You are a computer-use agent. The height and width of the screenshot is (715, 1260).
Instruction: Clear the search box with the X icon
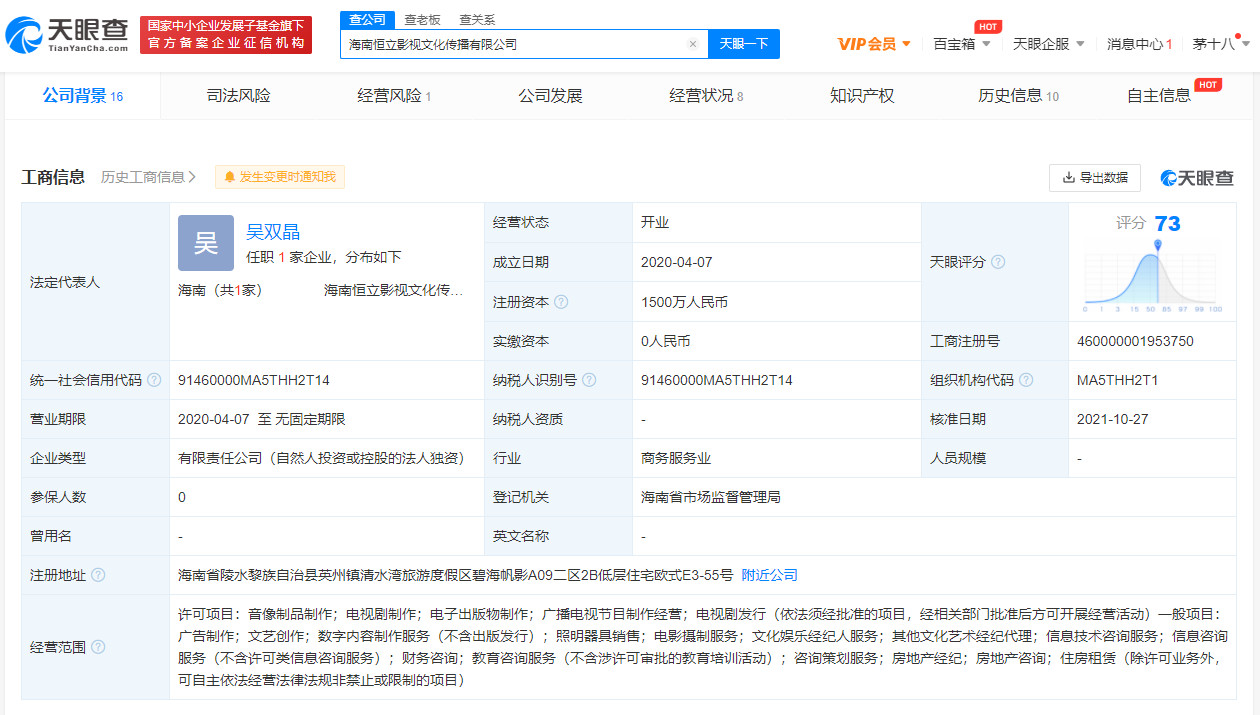pyautogui.click(x=692, y=44)
